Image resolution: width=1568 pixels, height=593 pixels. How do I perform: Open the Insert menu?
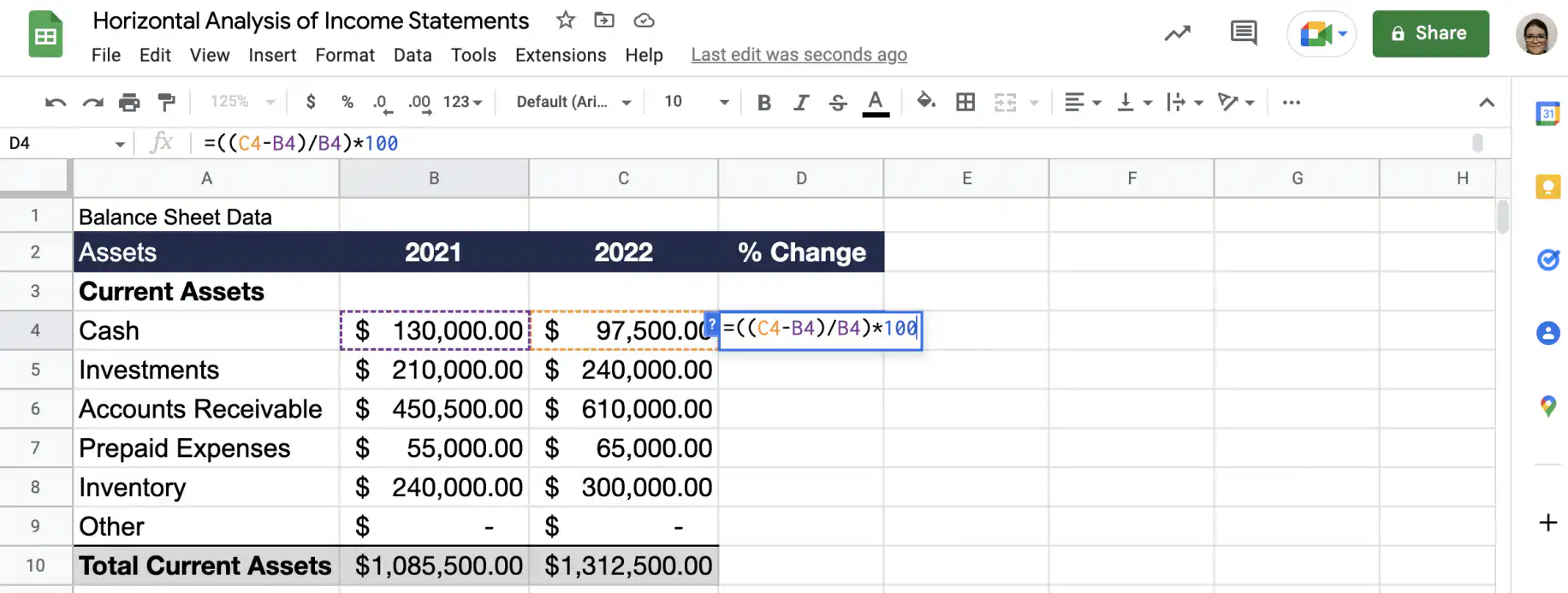[x=272, y=55]
